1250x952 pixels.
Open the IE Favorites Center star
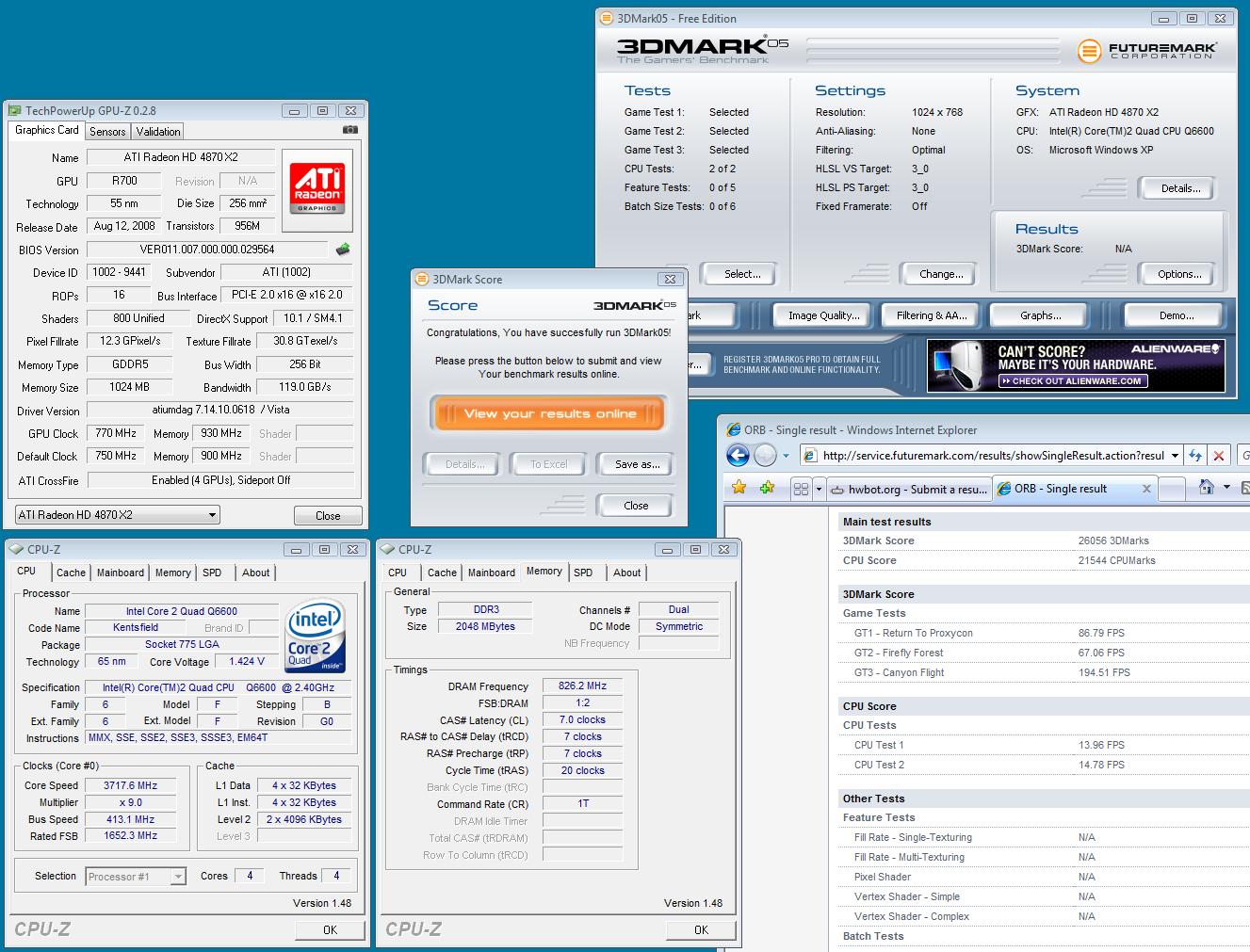click(739, 488)
